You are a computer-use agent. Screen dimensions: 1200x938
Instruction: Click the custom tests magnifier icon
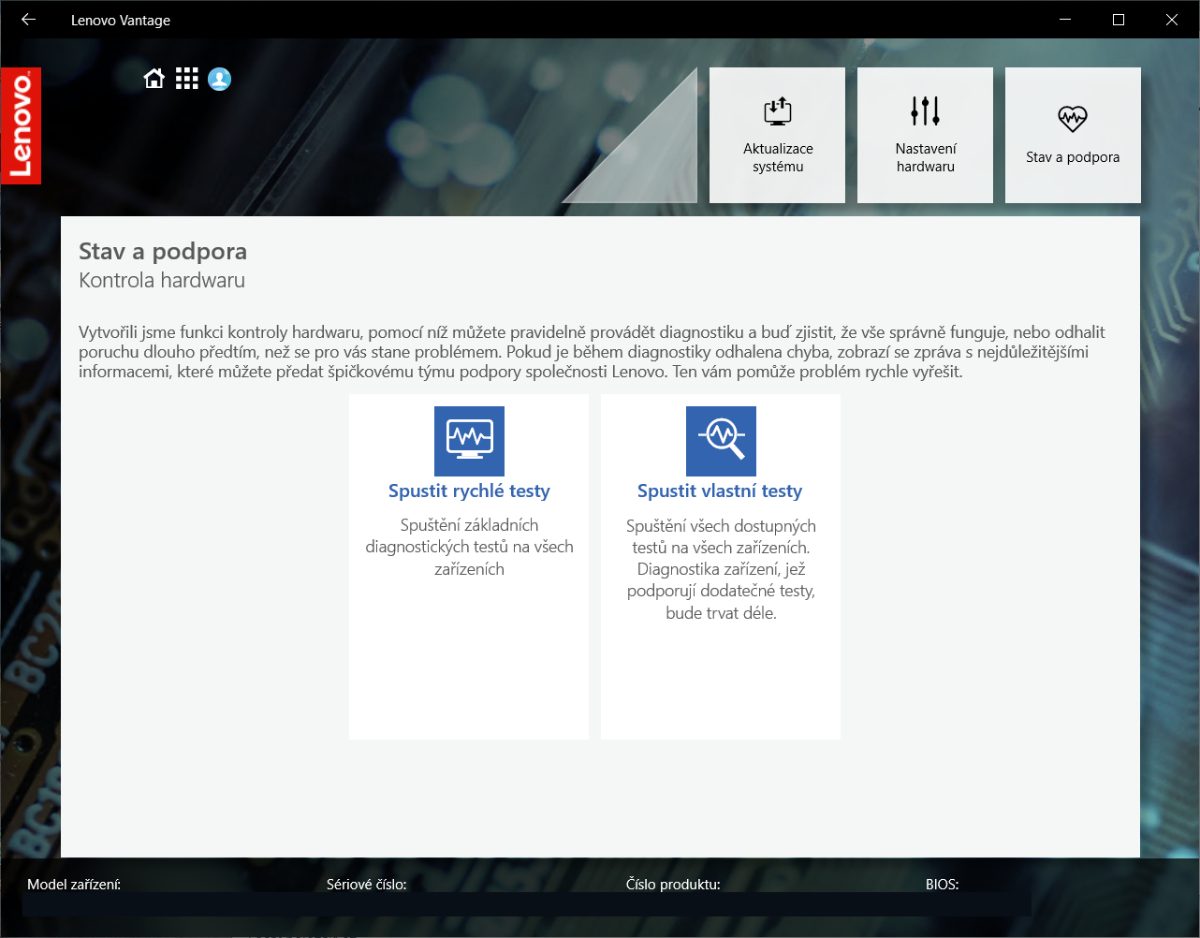(721, 441)
